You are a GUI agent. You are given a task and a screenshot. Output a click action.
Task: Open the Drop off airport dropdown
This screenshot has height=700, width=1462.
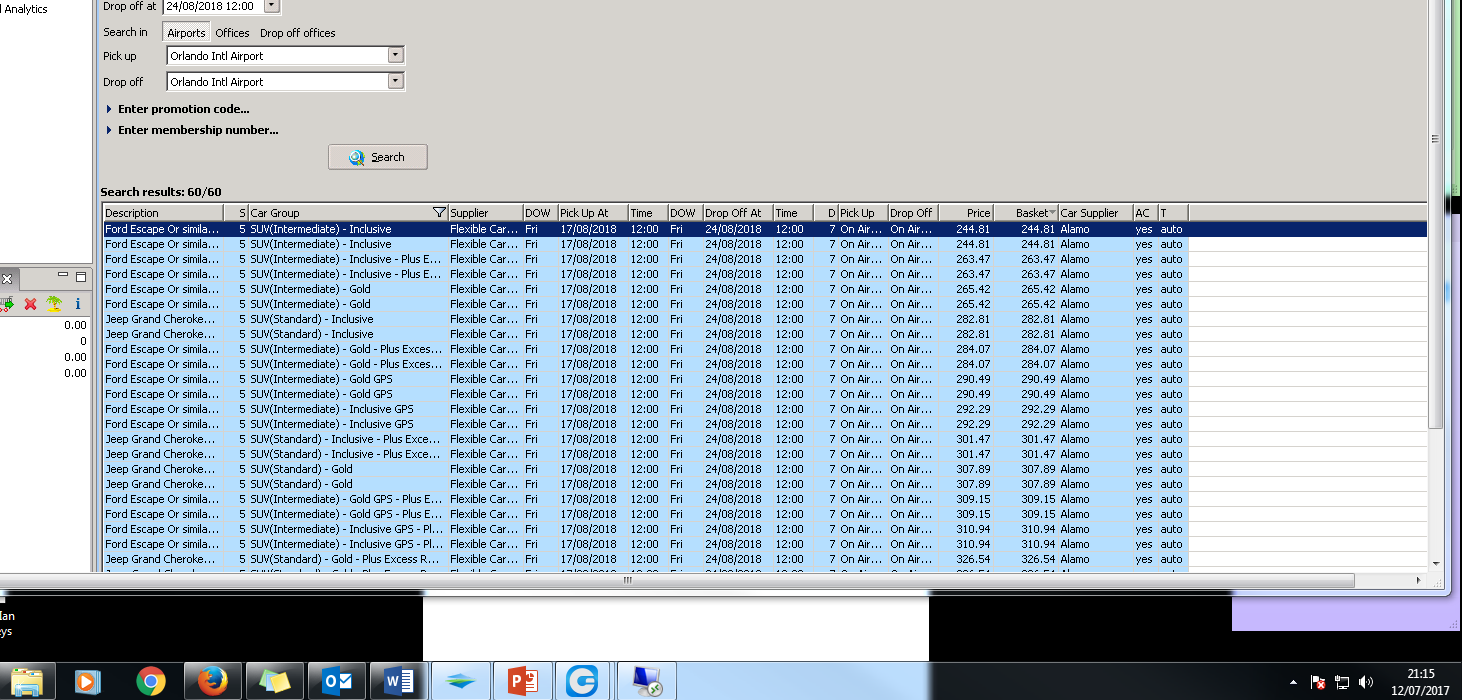pyautogui.click(x=396, y=82)
